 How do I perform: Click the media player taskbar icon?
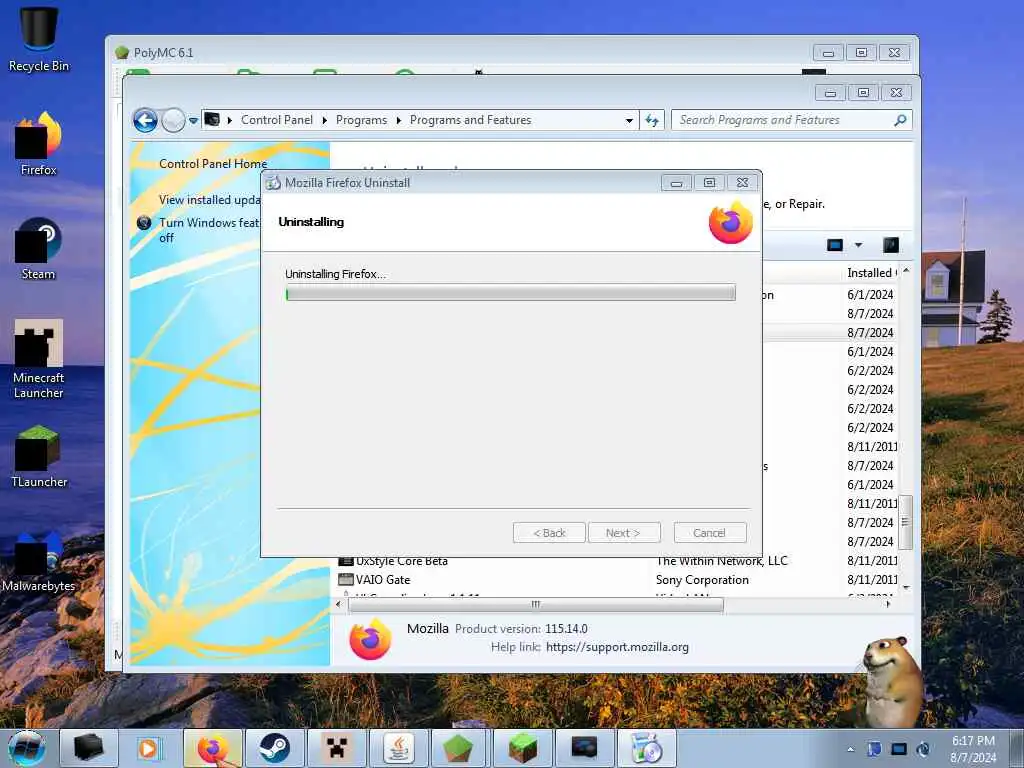(149, 748)
